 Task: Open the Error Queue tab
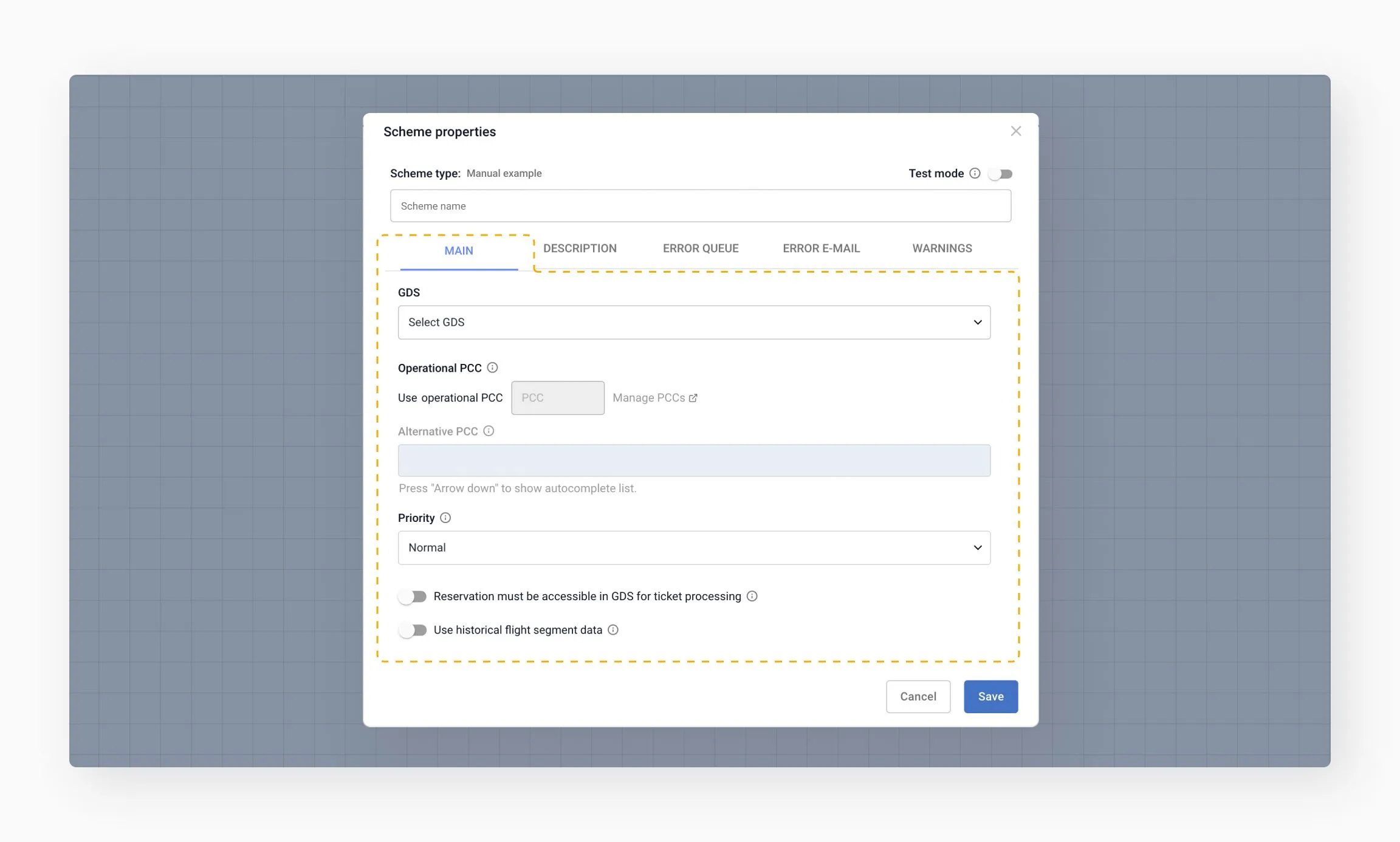click(701, 248)
